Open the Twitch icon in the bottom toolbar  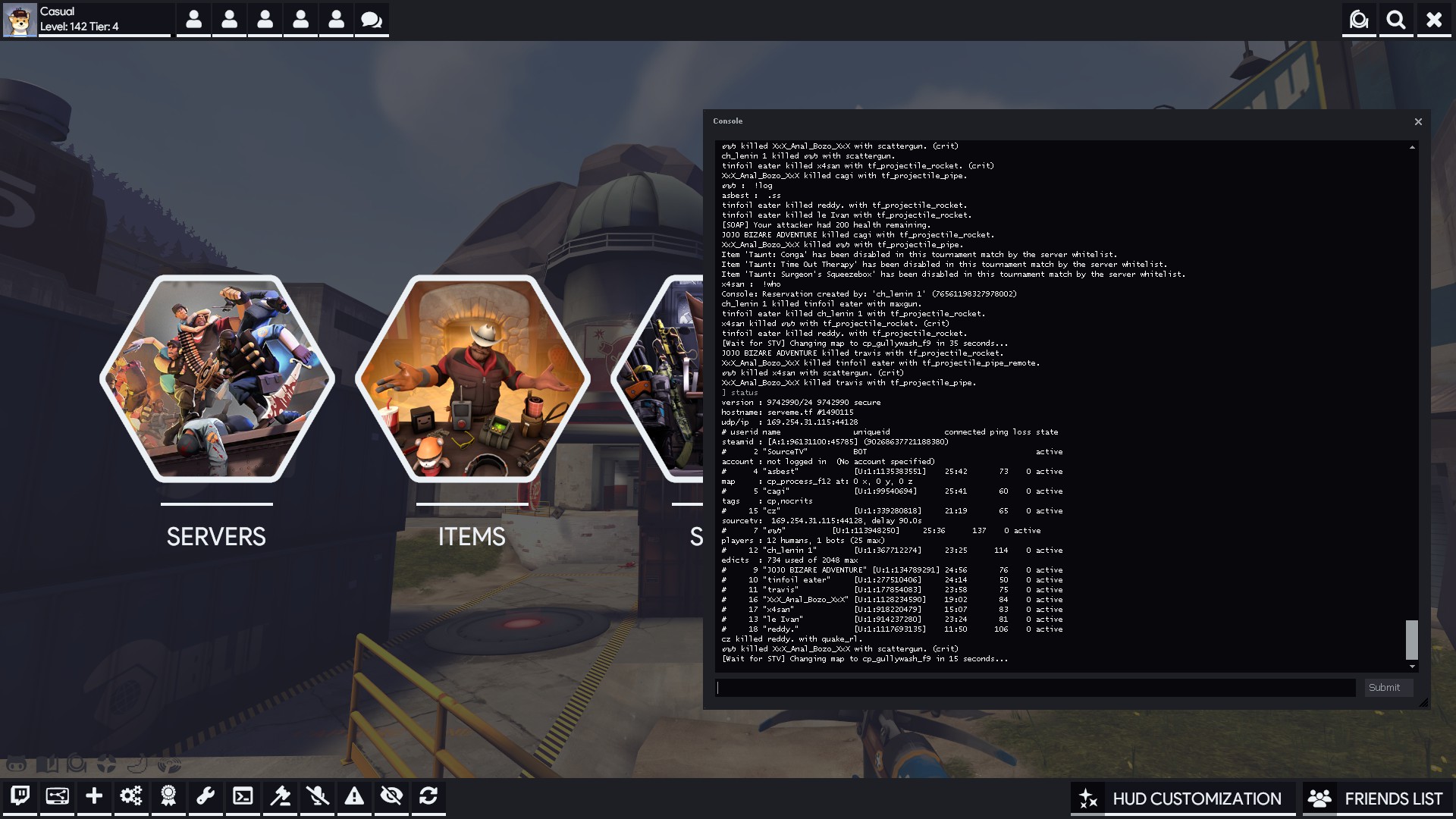[20, 795]
